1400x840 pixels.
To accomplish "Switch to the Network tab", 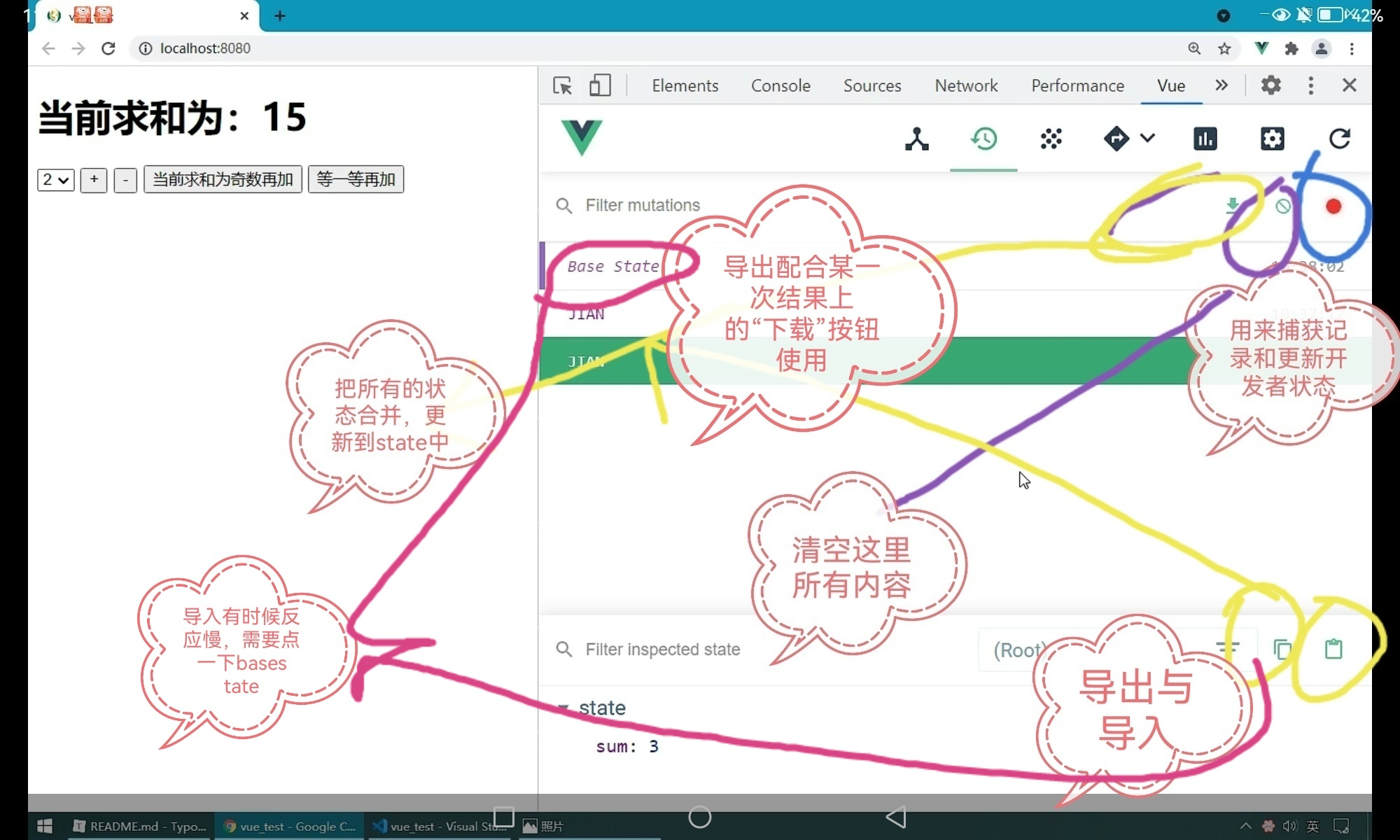I will click(966, 85).
